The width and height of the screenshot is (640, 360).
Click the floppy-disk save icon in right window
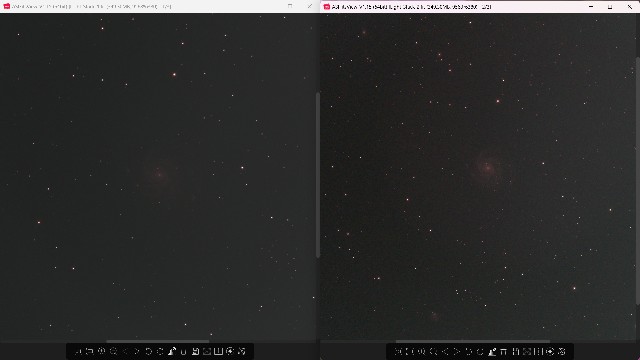coord(516,351)
